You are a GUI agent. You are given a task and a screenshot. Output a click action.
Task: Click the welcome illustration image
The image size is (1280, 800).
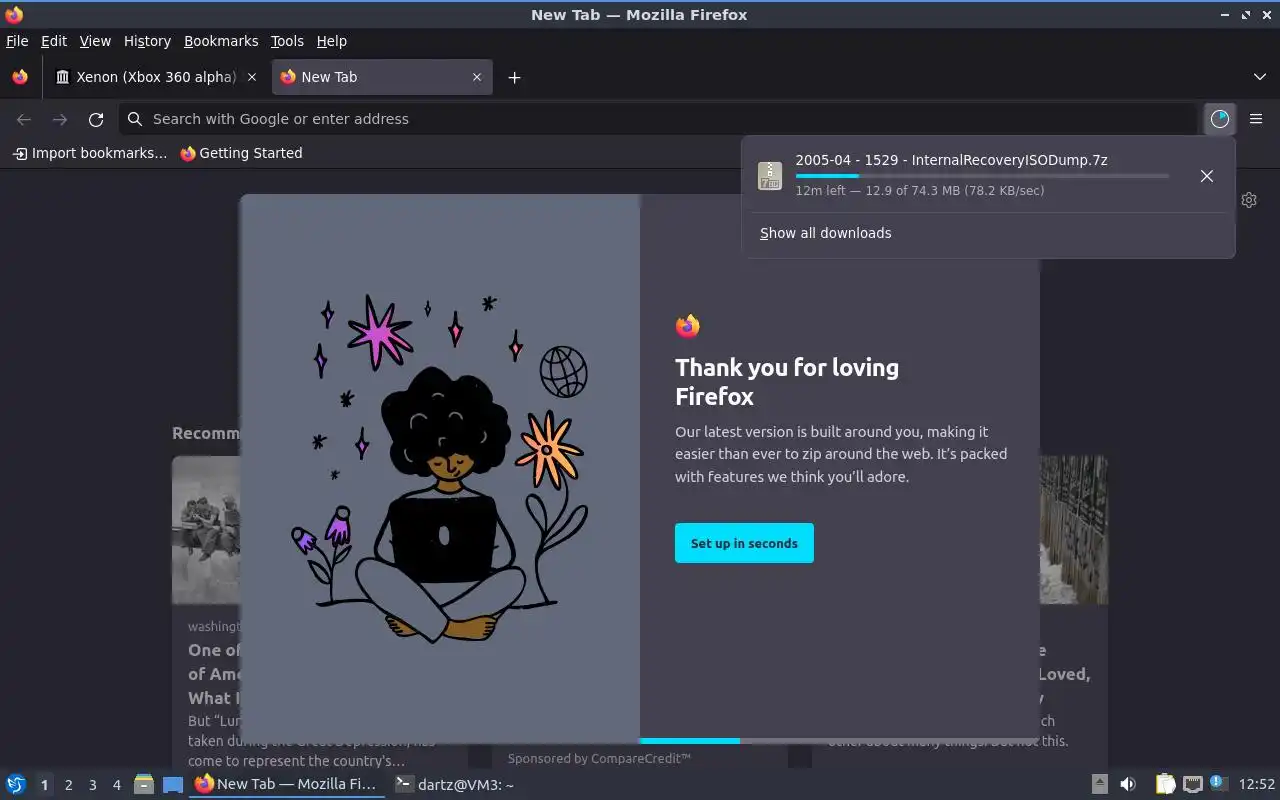pos(440,468)
